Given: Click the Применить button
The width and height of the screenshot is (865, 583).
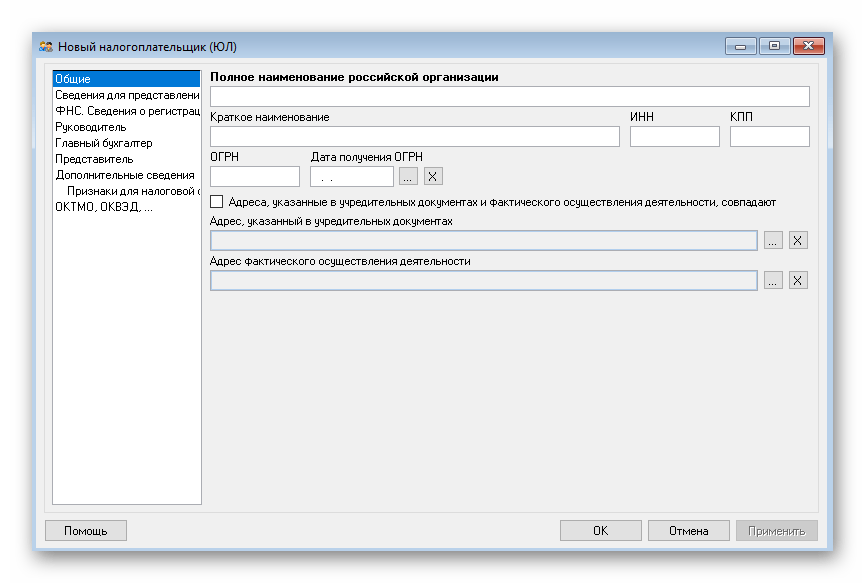Looking at the screenshot, I should 776,531.
